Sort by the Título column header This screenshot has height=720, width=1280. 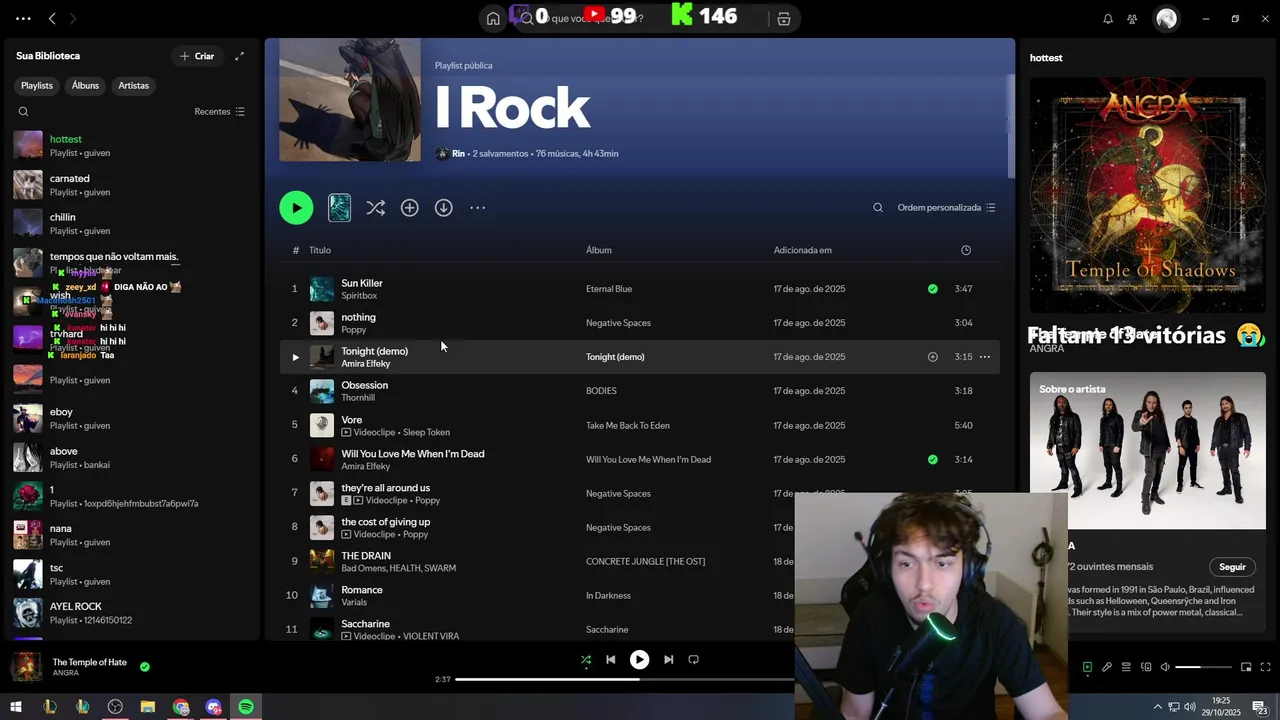point(320,250)
